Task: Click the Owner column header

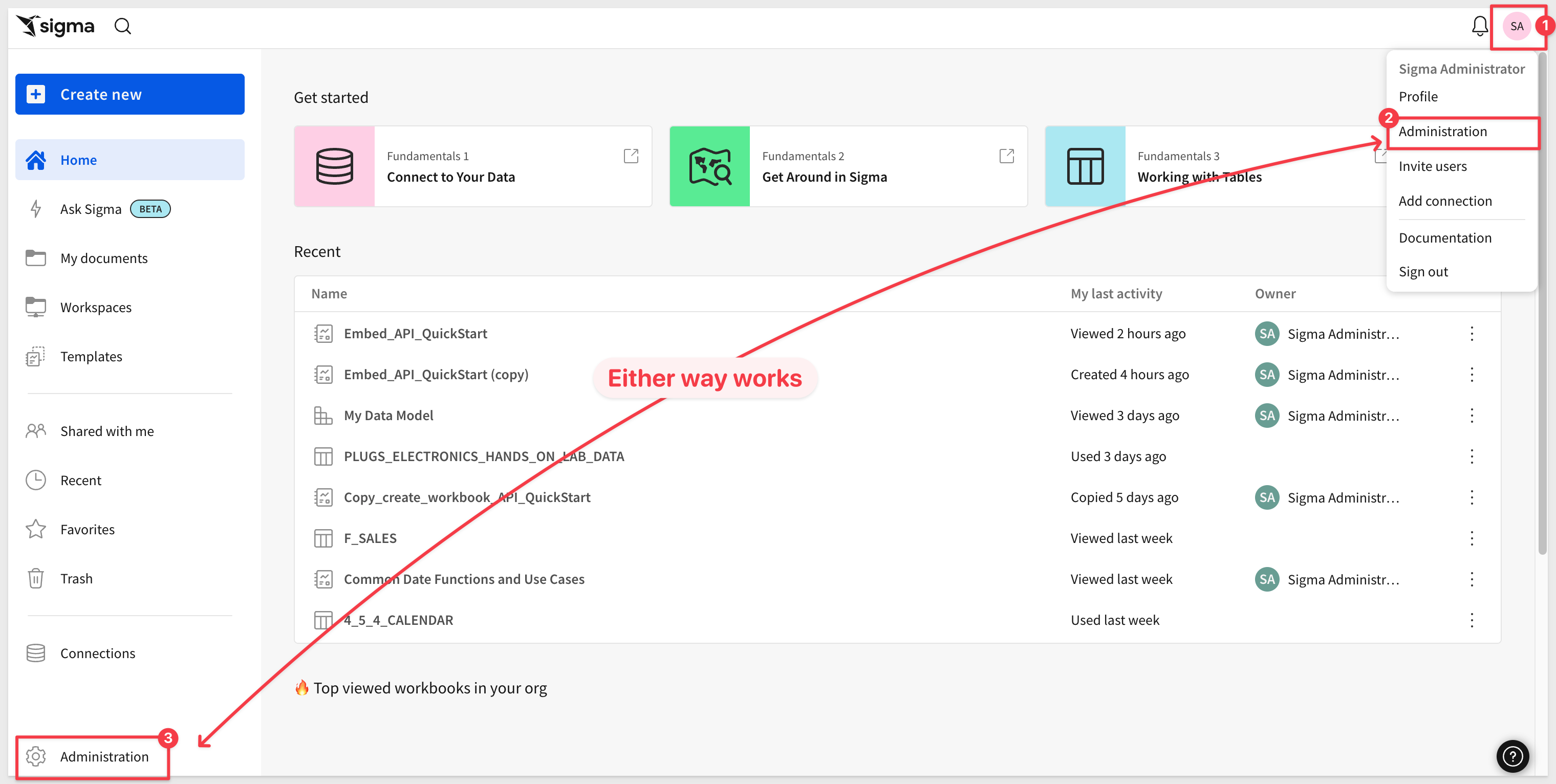Action: coord(1275,294)
